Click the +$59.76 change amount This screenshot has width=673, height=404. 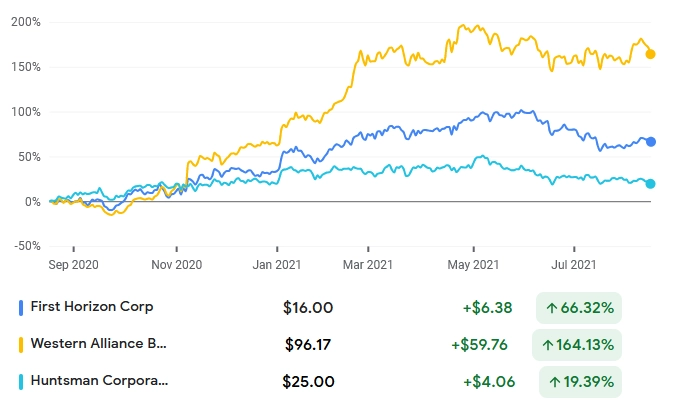coord(479,344)
